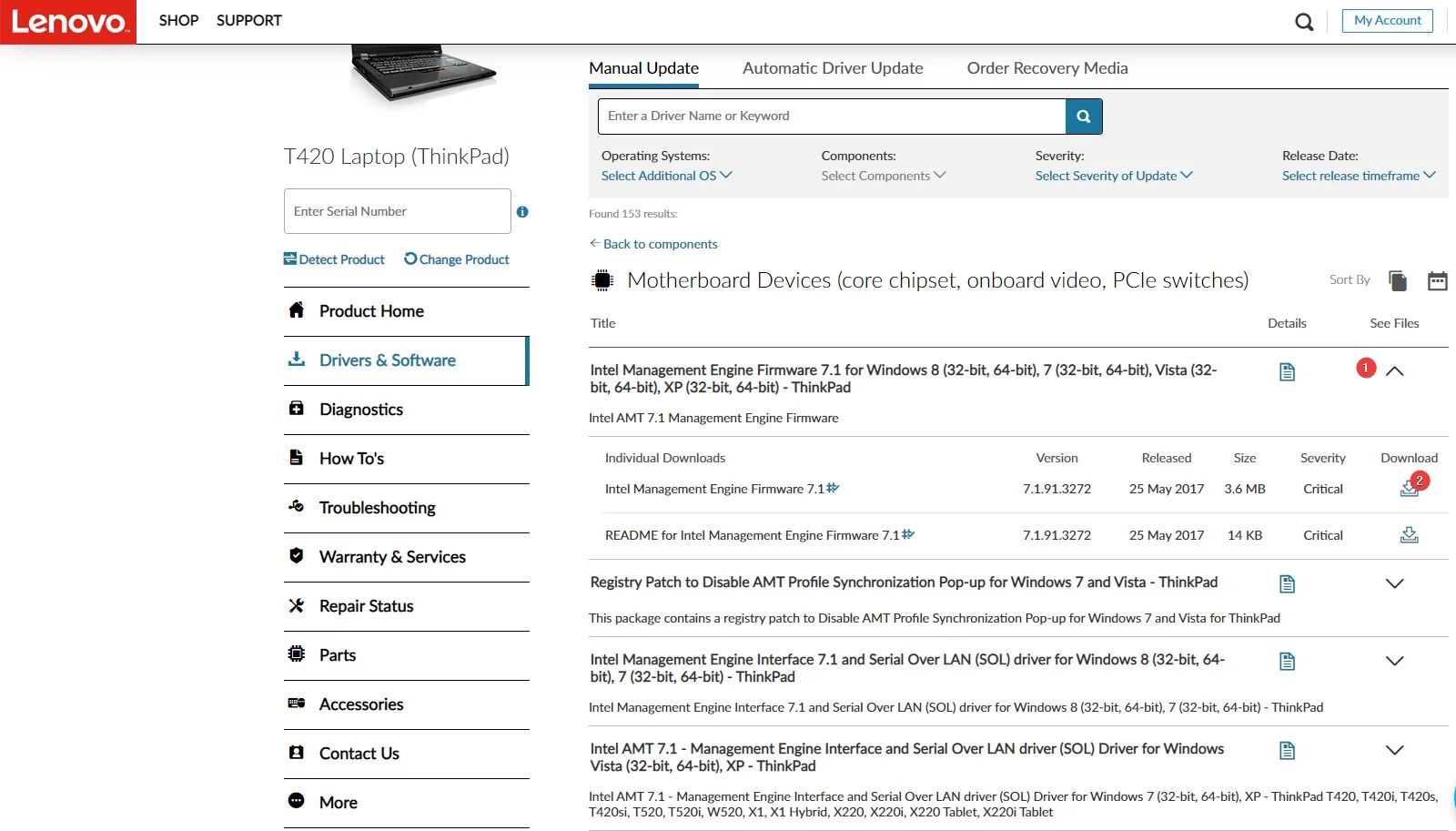The height and width of the screenshot is (831, 1456).
Task: Open the Select Additional OS dropdown
Action: 666,176
